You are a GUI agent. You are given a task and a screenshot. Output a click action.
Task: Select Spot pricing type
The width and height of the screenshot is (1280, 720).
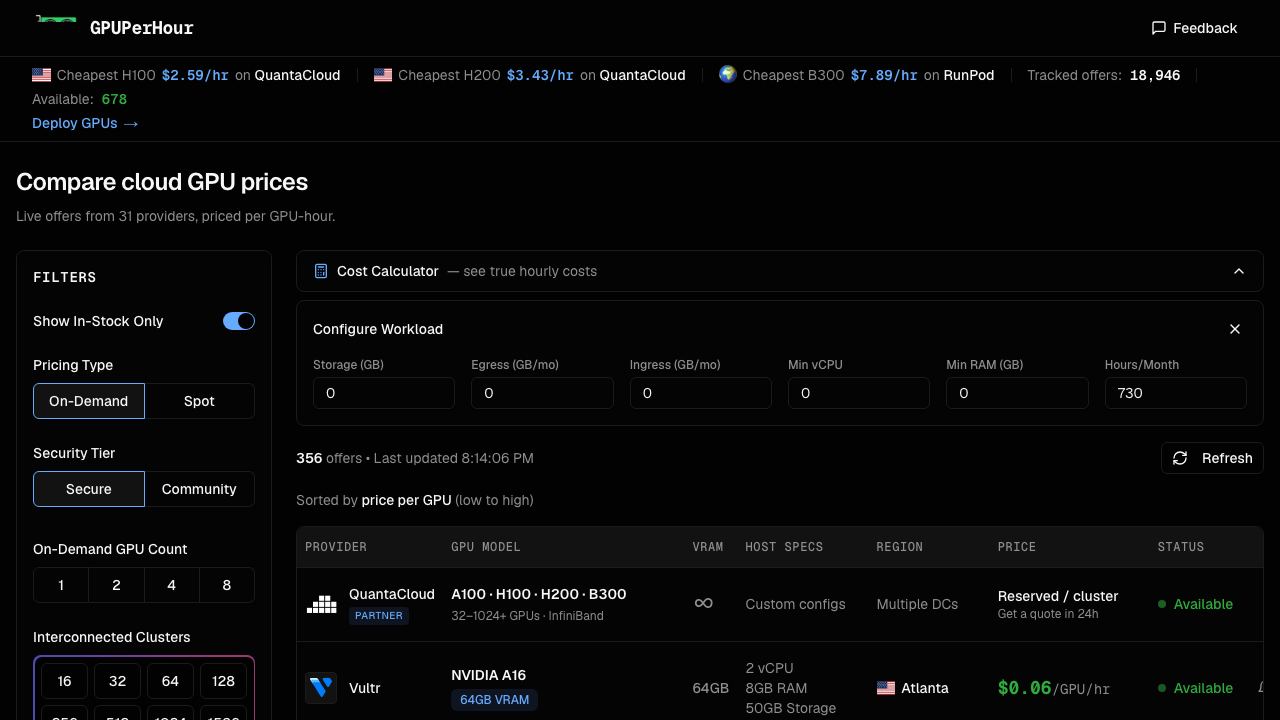(x=199, y=401)
